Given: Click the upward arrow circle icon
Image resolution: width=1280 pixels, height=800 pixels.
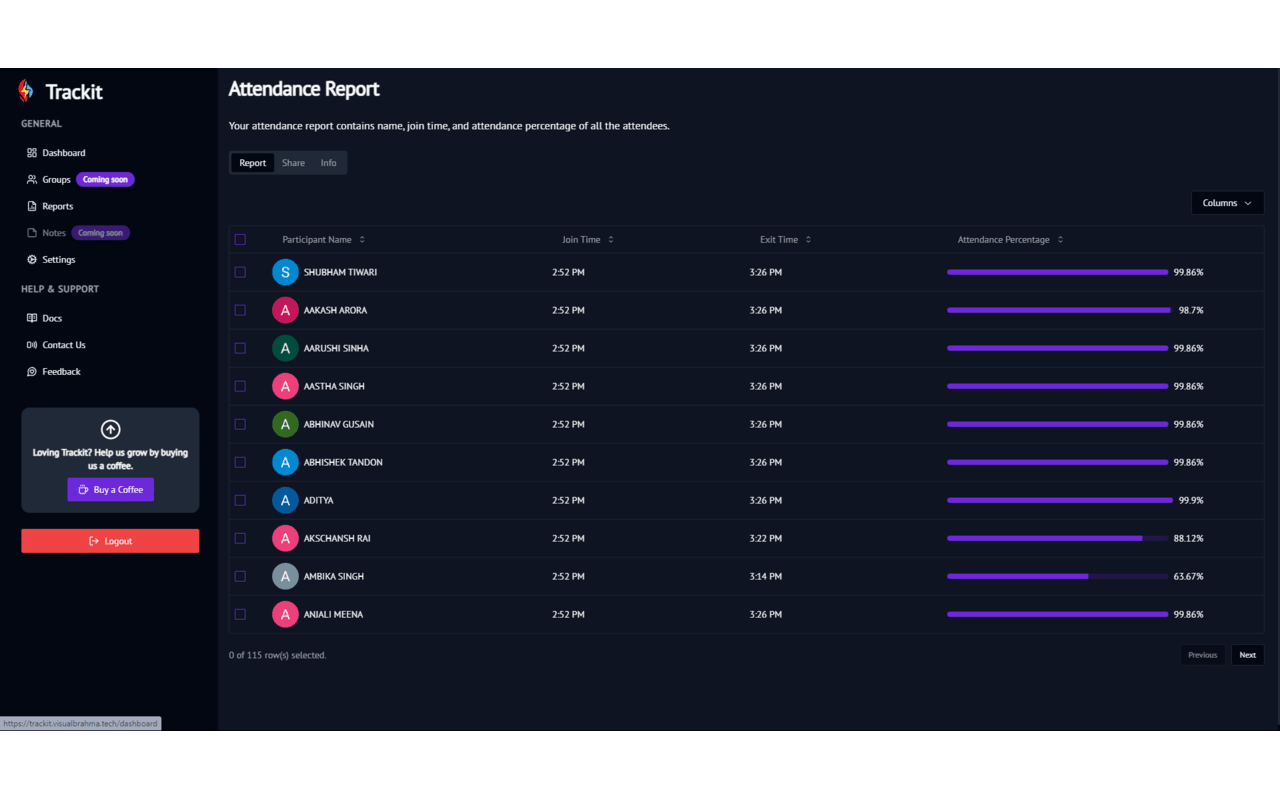Looking at the screenshot, I should 111,429.
